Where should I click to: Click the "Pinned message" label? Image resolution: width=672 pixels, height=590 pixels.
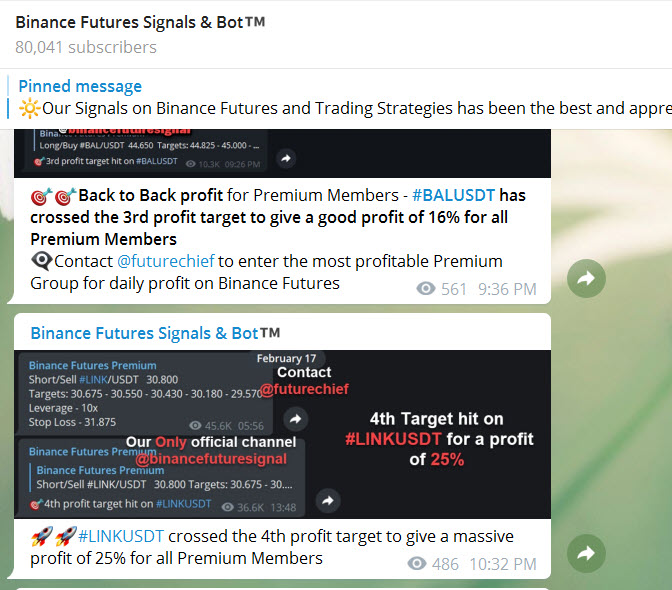[80, 86]
